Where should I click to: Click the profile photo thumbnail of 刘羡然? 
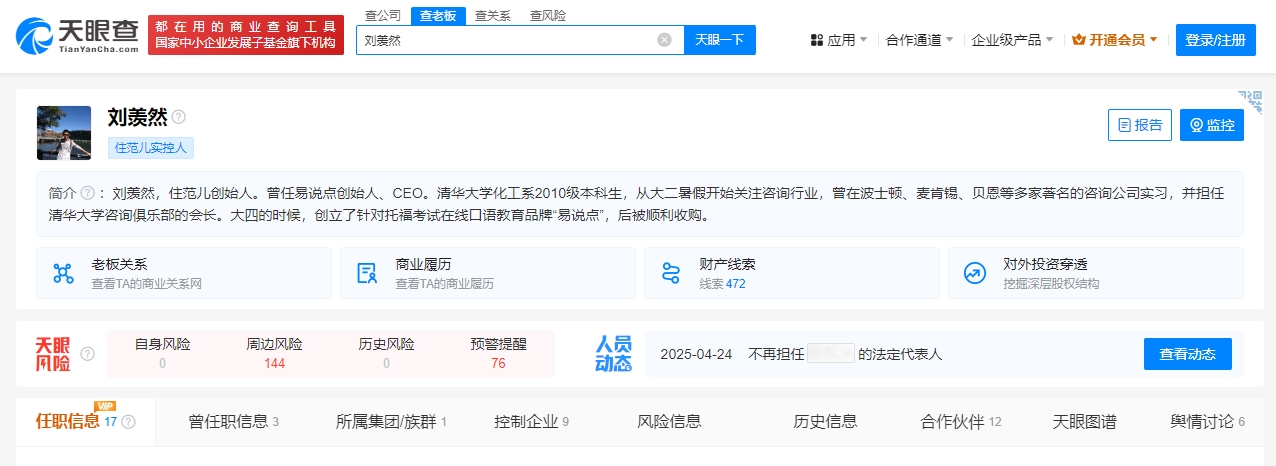[64, 133]
